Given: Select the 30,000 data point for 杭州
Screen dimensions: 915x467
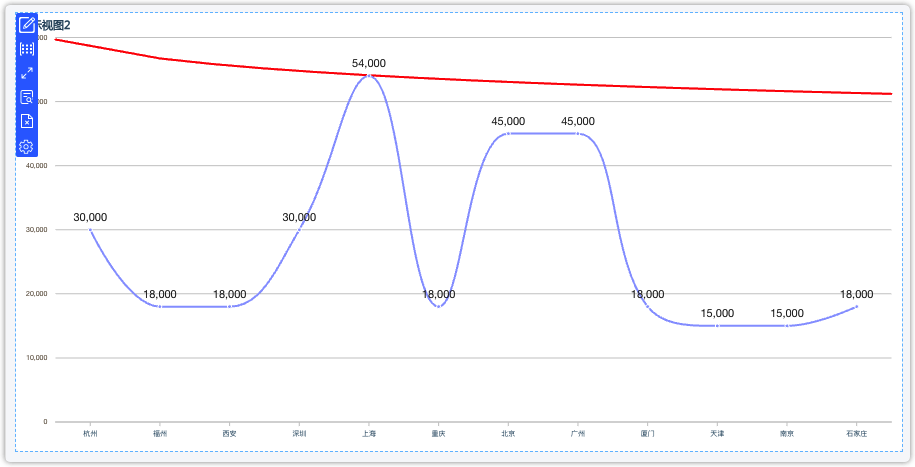Looking at the screenshot, I should click(90, 230).
